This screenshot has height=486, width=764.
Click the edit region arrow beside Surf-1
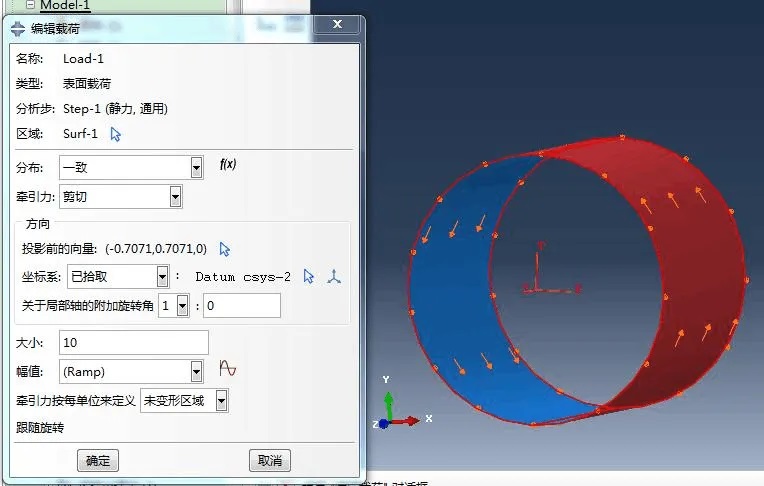(116, 134)
